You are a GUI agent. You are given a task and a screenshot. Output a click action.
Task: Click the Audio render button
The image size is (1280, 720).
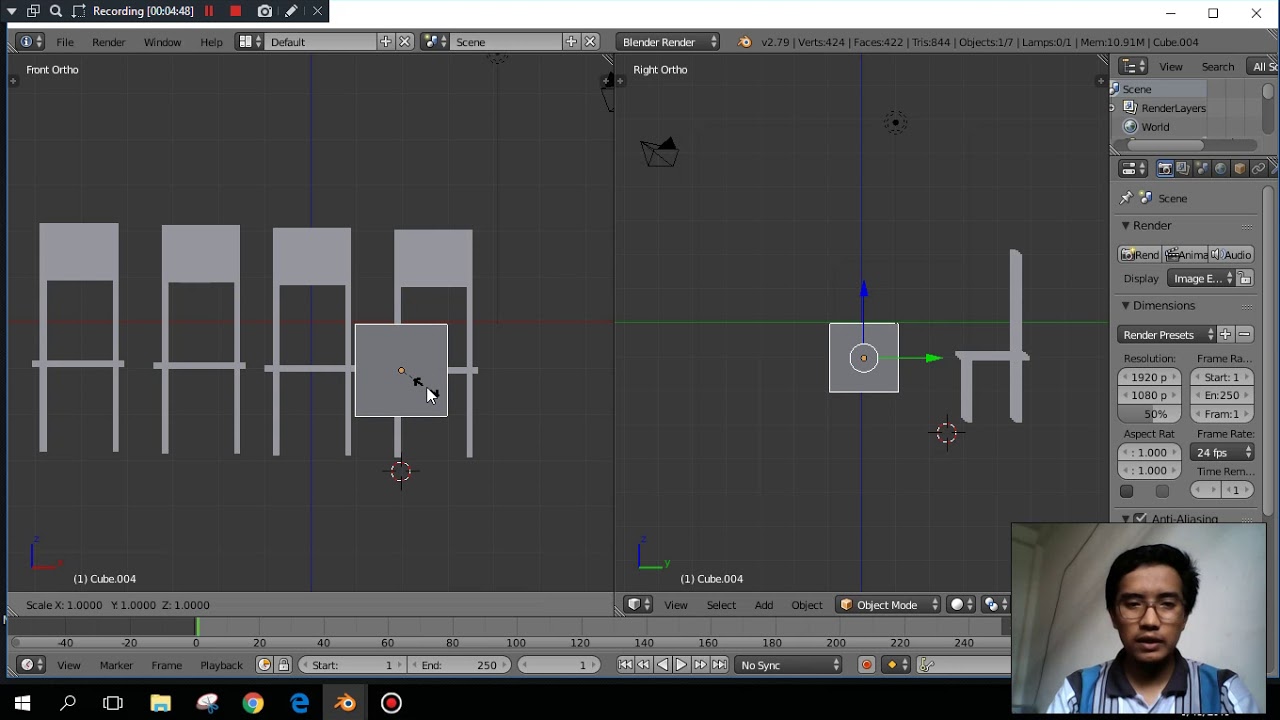coord(1231,255)
